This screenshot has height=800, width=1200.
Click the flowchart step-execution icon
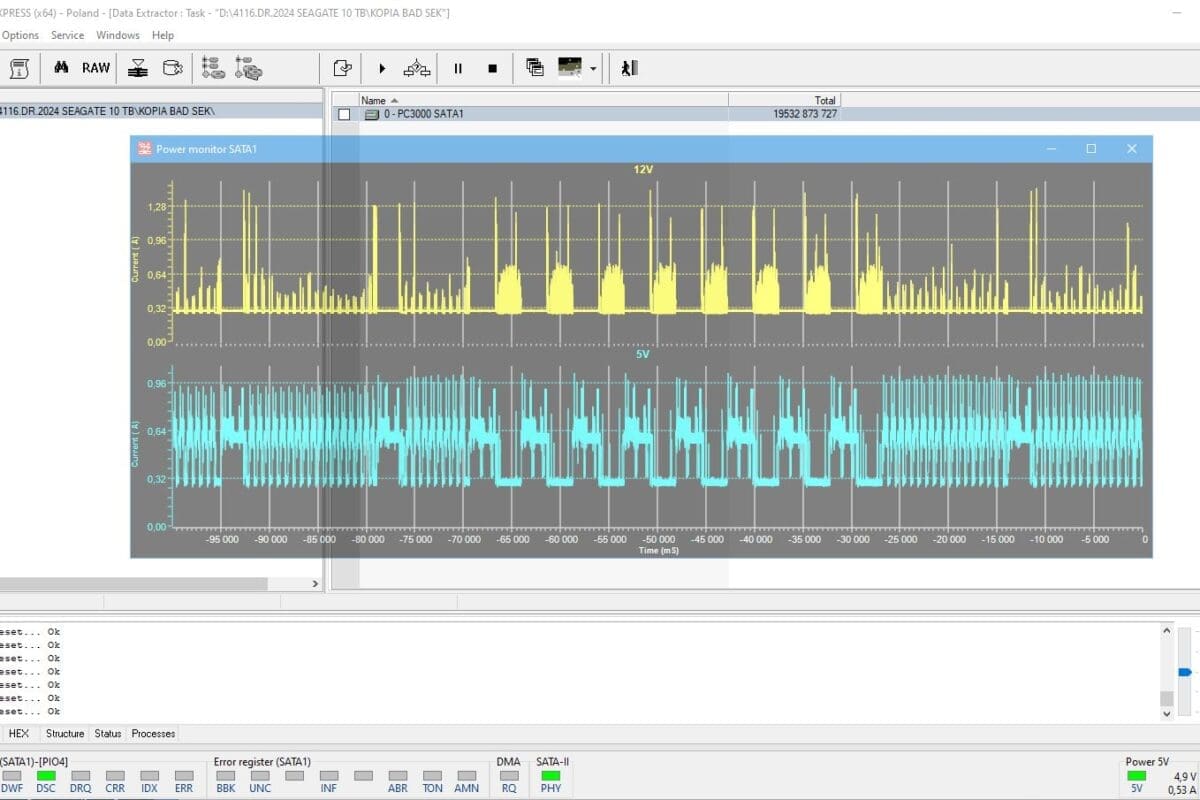coord(417,68)
